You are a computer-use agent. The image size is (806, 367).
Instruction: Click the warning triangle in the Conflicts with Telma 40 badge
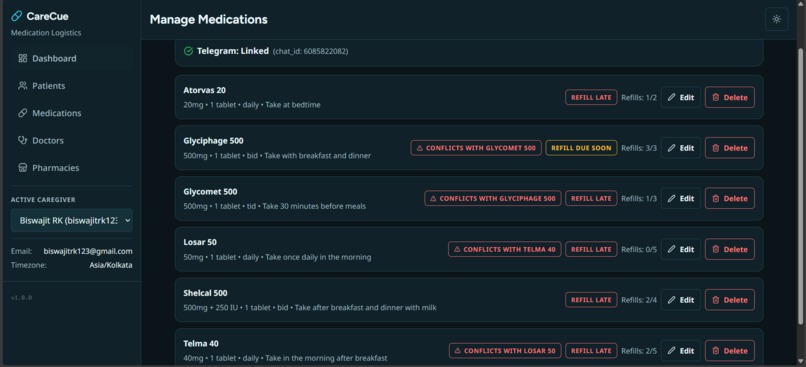click(457, 249)
